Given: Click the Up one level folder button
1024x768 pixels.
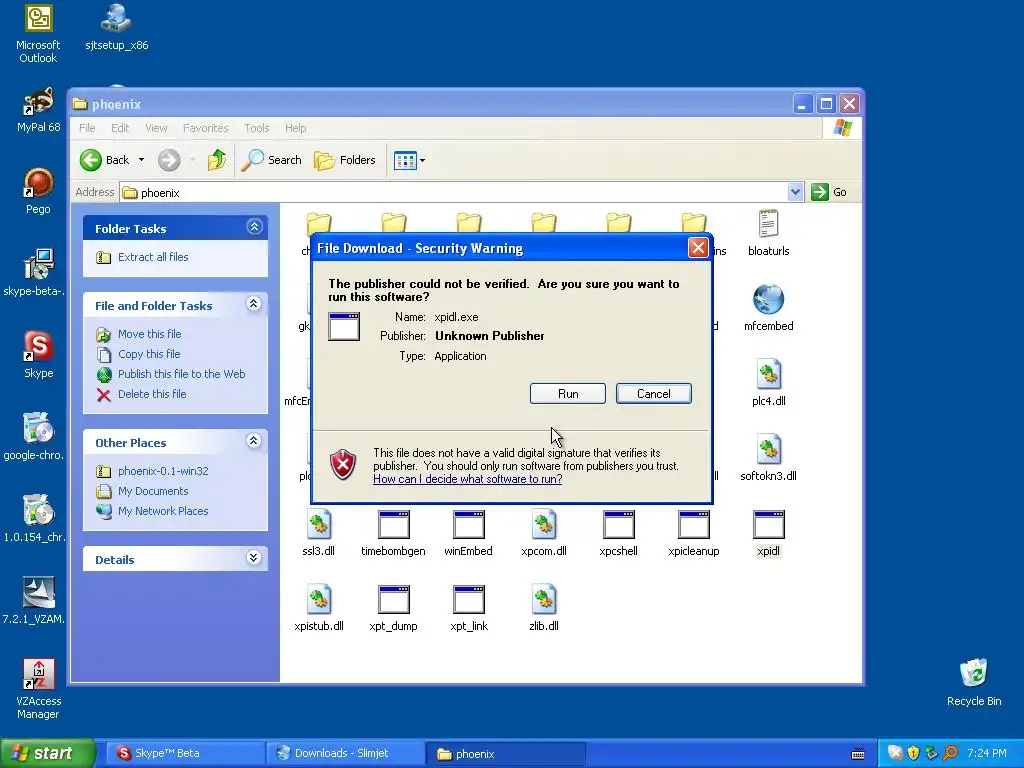Looking at the screenshot, I should (x=217, y=160).
